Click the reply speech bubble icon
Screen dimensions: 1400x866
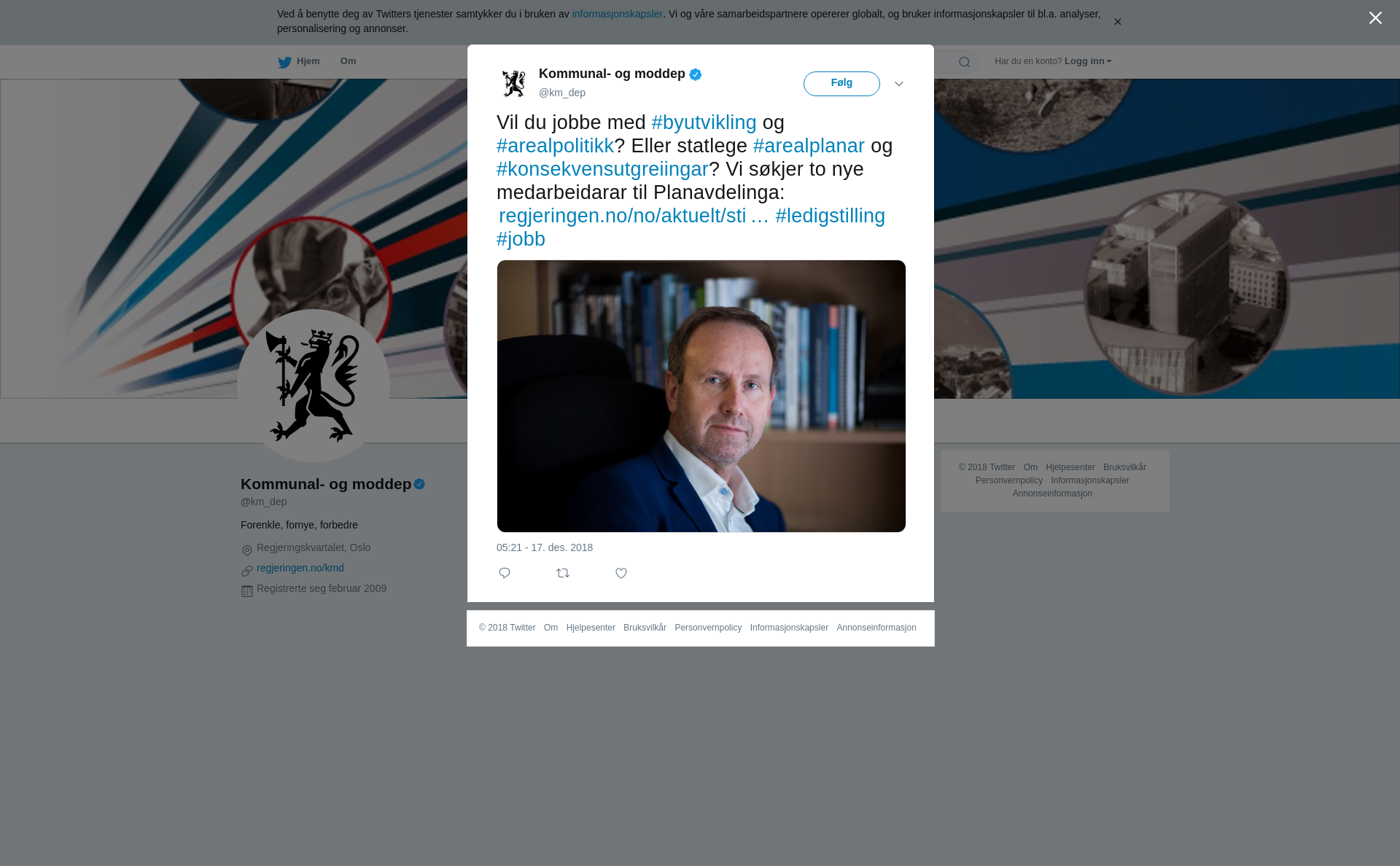click(505, 573)
